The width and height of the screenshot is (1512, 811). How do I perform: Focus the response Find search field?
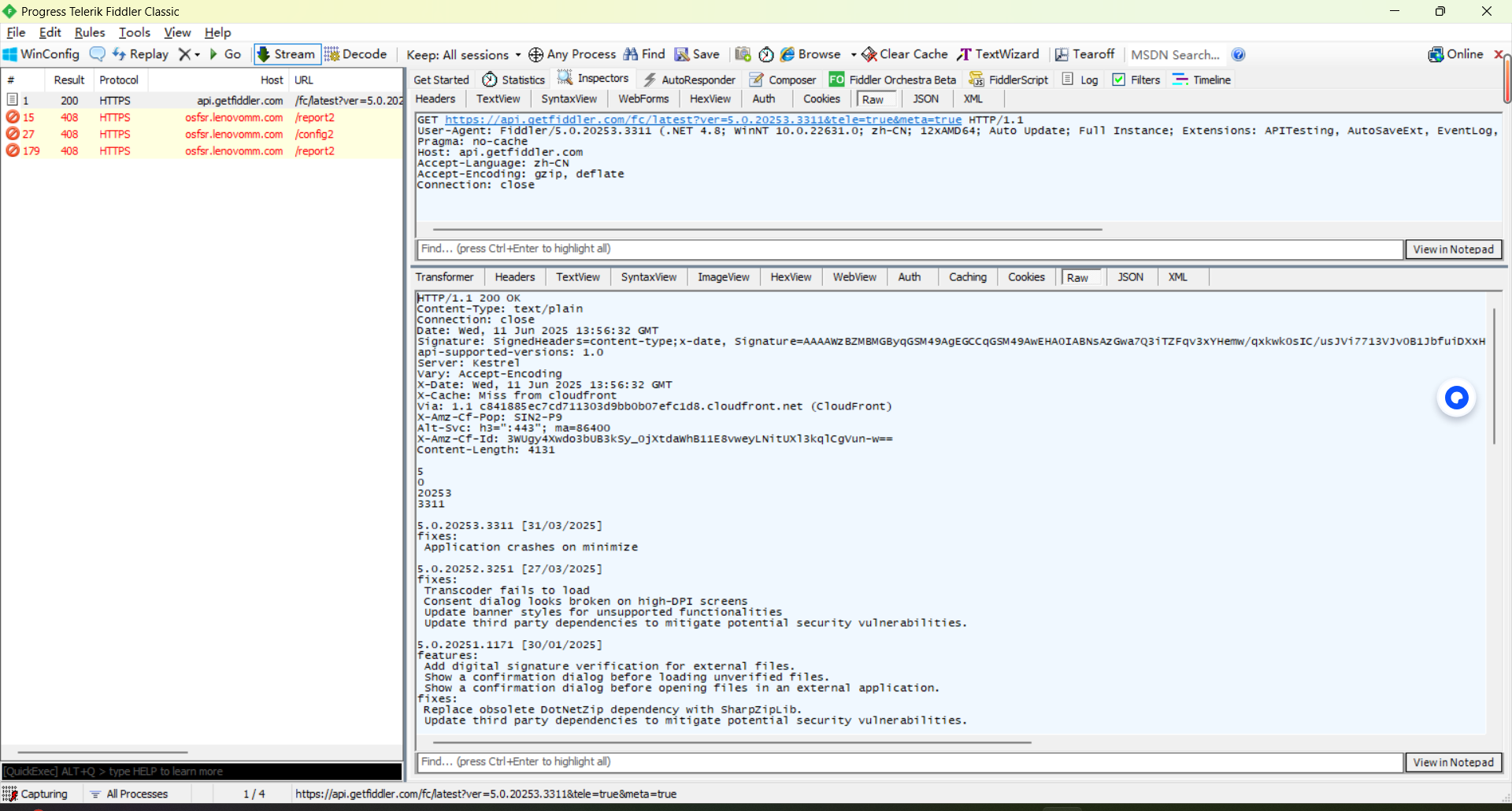click(x=910, y=762)
